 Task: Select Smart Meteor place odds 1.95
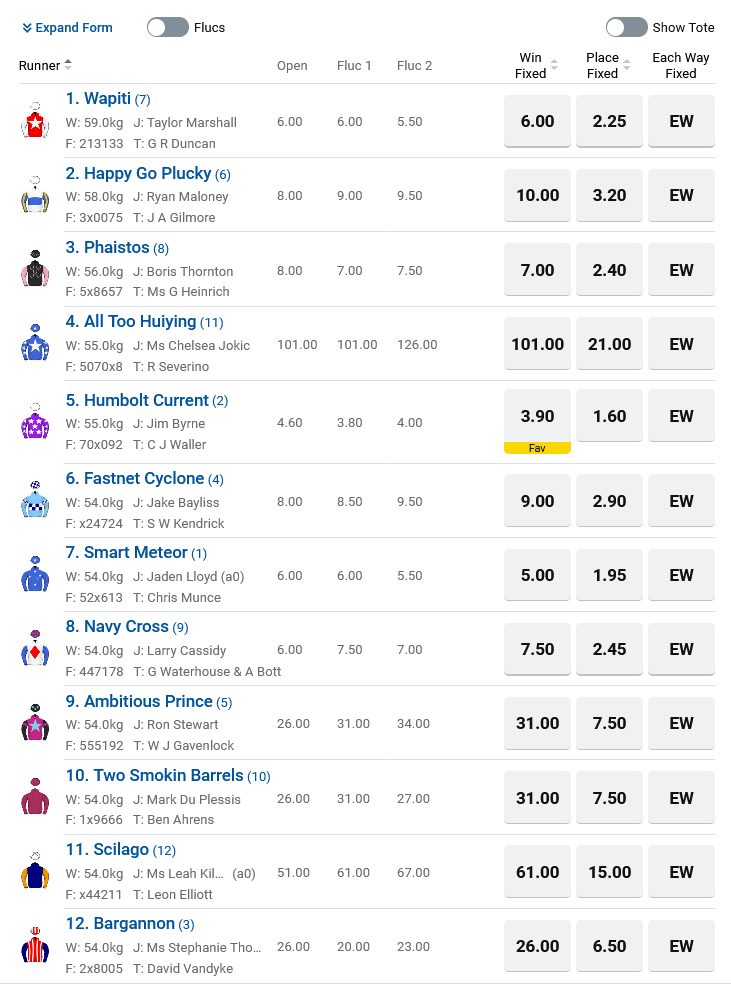click(609, 575)
